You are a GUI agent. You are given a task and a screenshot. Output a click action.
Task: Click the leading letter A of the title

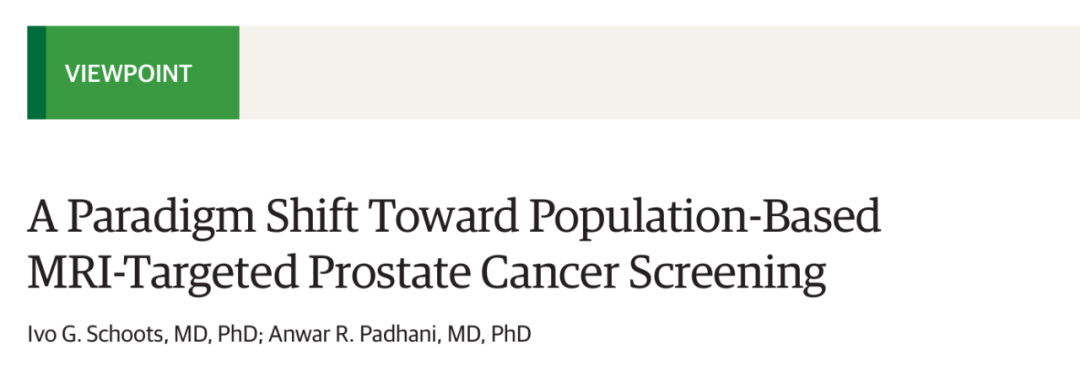[x=42, y=216]
